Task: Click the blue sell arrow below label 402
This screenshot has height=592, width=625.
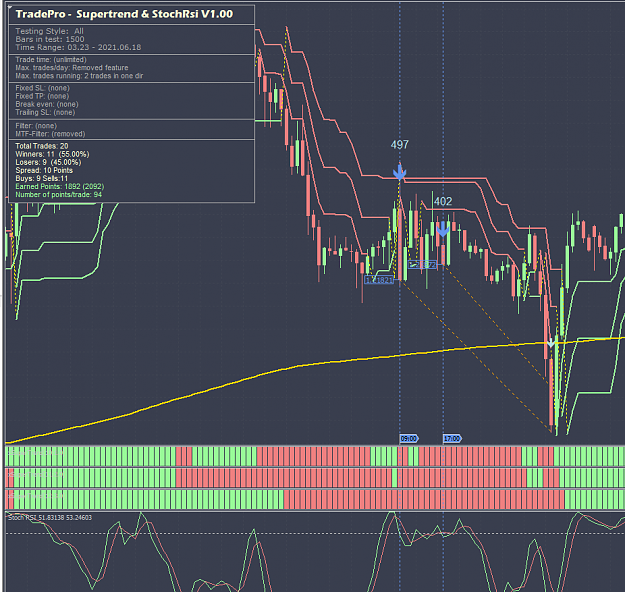Action: [x=443, y=229]
